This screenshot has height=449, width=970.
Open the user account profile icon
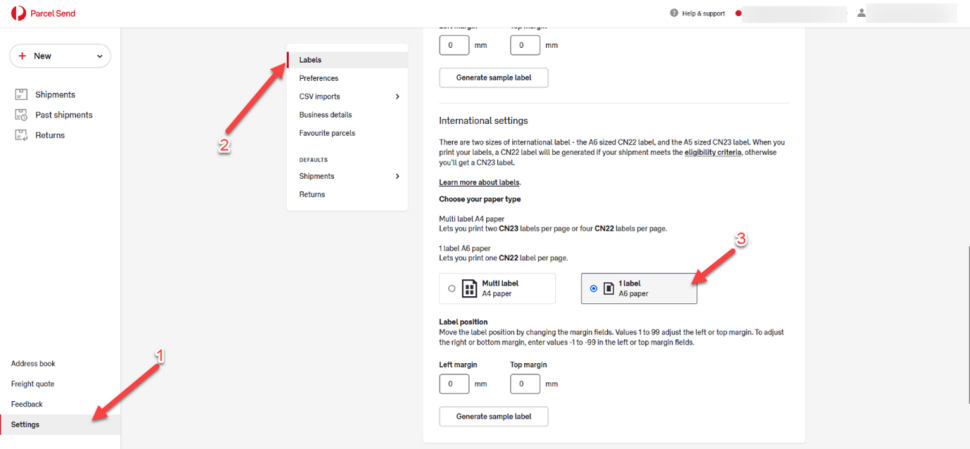click(861, 13)
